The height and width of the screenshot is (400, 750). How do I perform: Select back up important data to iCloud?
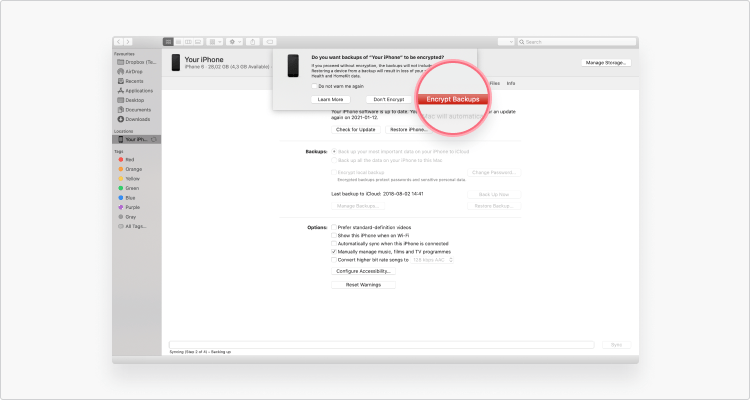point(334,152)
